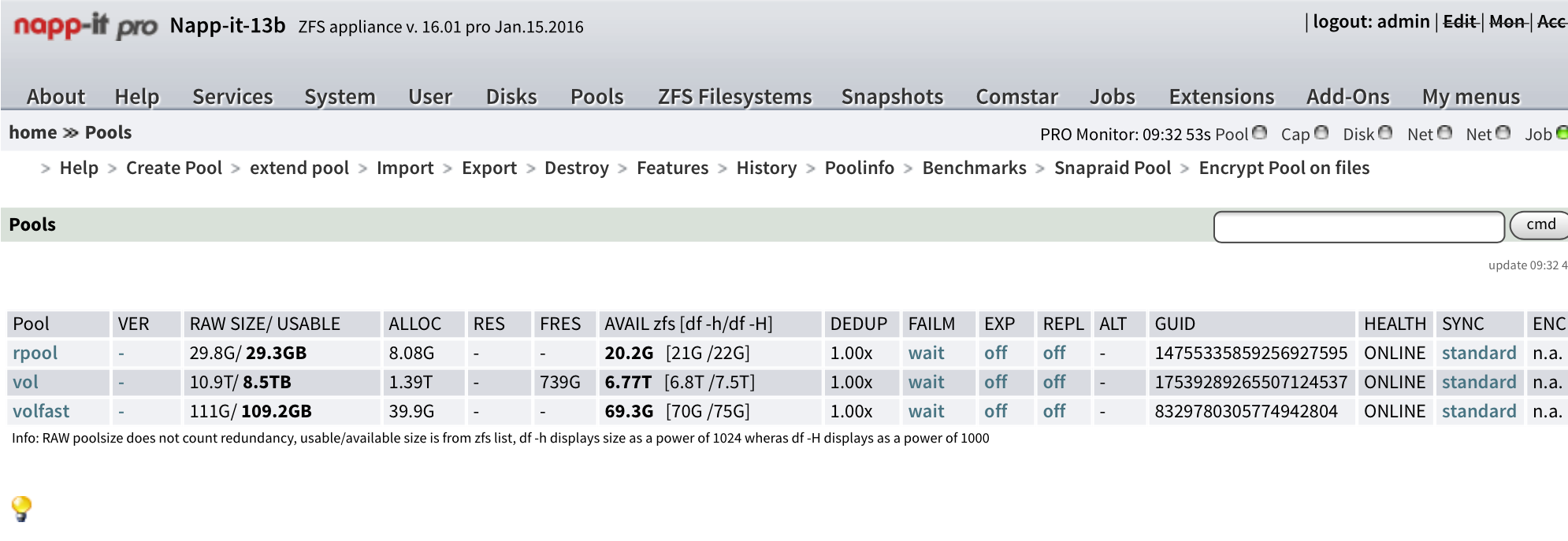Open the Benchmarks submenu
Screen dimensions: 1568x541
[975, 168]
